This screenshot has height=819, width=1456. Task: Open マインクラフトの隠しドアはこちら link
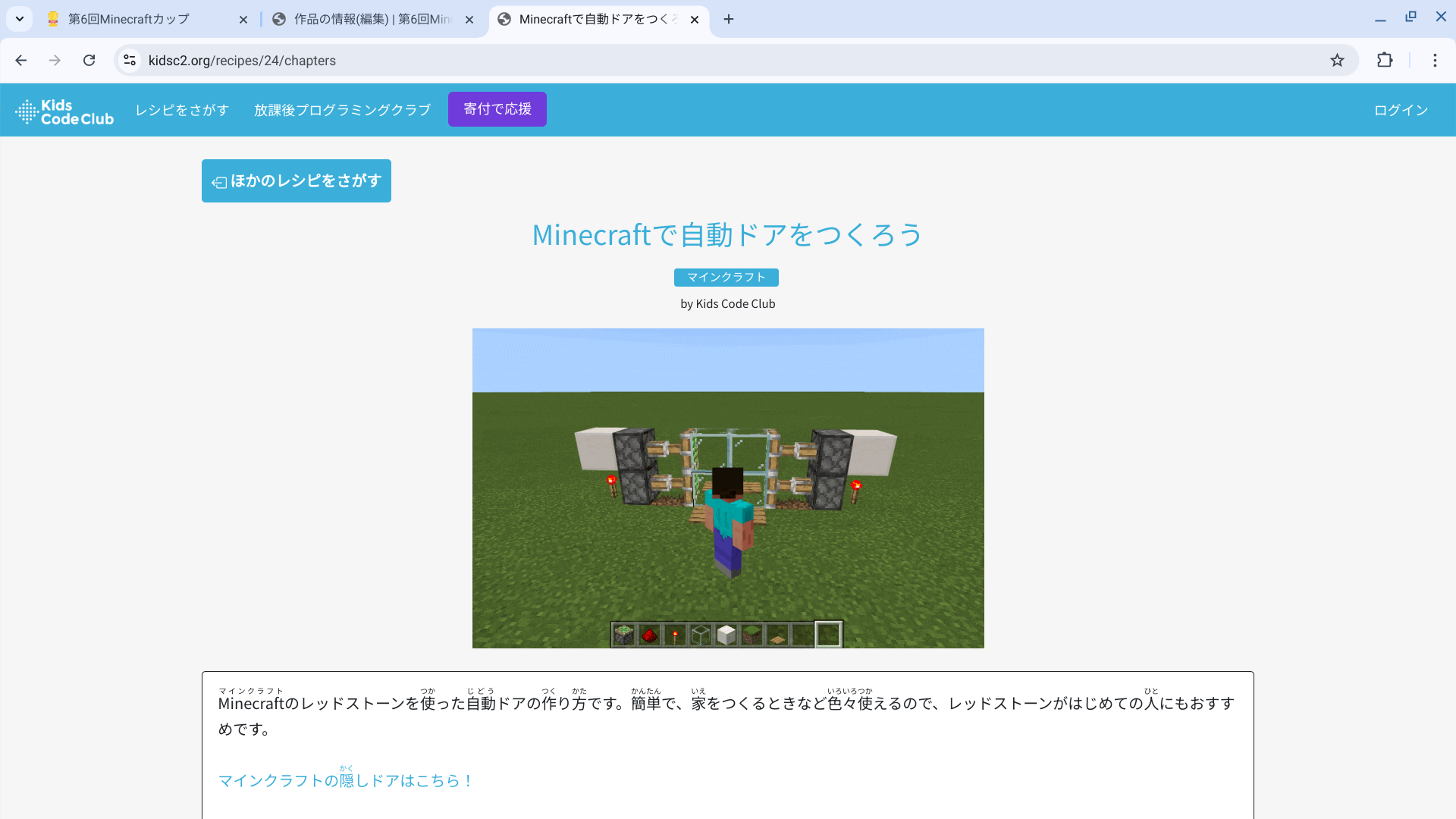[346, 780]
